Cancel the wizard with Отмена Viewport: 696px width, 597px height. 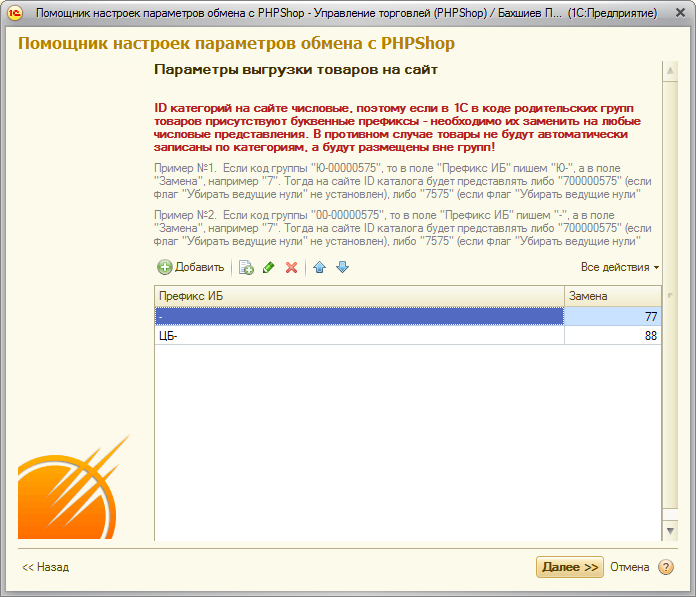point(629,567)
